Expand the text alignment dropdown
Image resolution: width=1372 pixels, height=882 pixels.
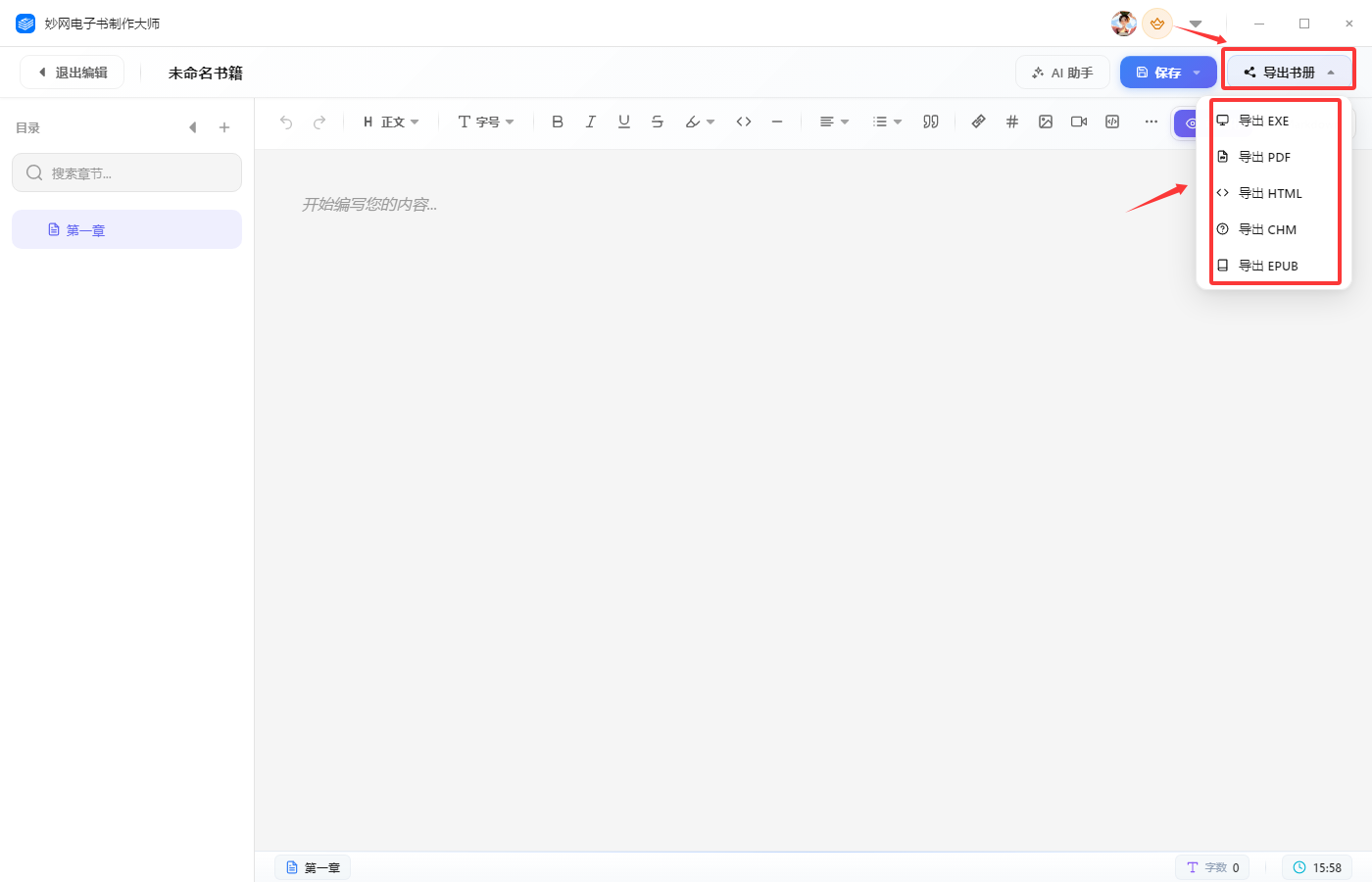pyautogui.click(x=834, y=122)
